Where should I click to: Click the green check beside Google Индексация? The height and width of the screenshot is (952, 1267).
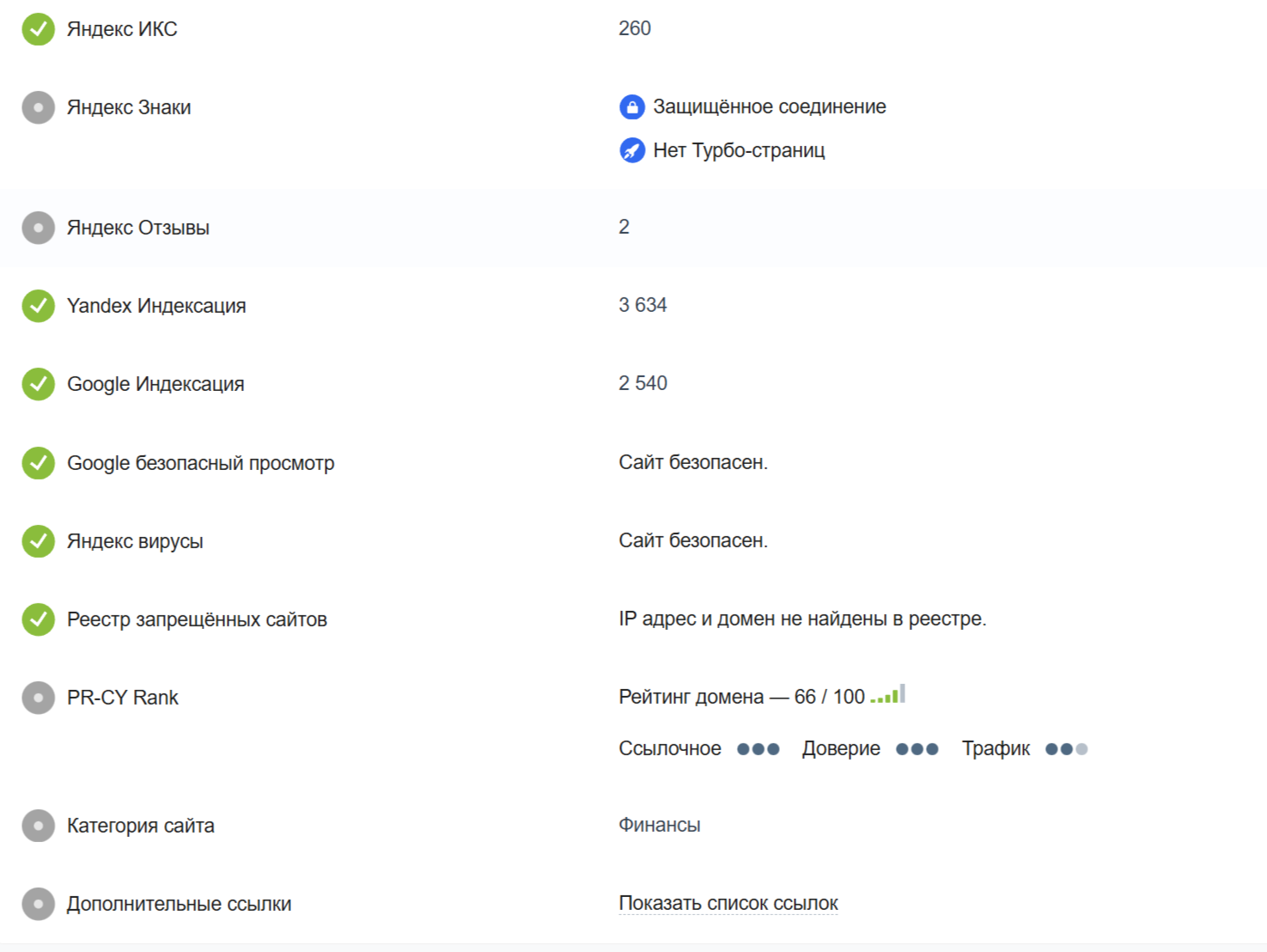pyautogui.click(x=38, y=384)
